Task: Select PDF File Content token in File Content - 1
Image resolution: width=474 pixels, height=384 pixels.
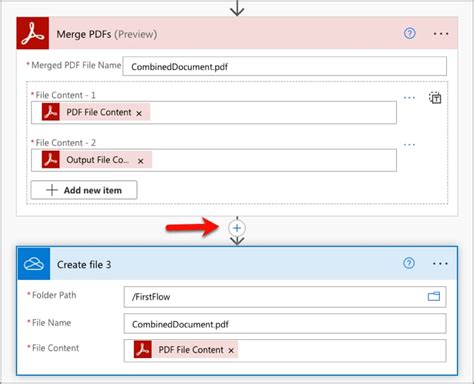Action: 96,112
